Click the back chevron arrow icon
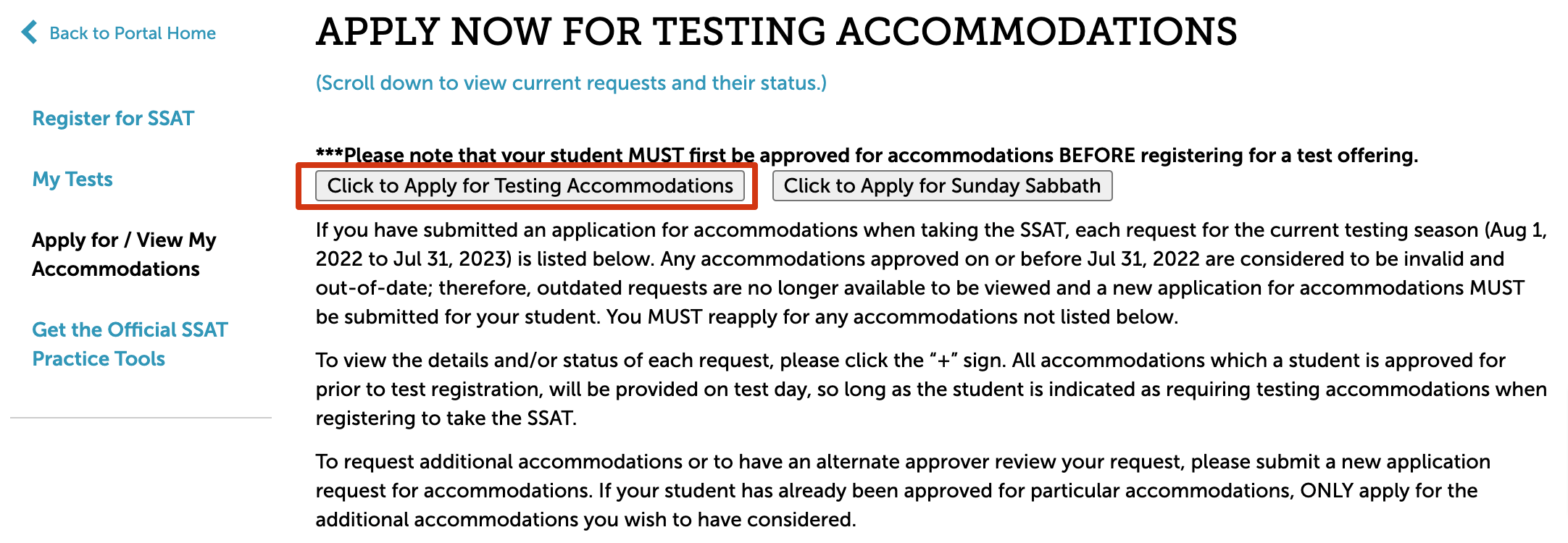1568x543 pixels. 29,32
